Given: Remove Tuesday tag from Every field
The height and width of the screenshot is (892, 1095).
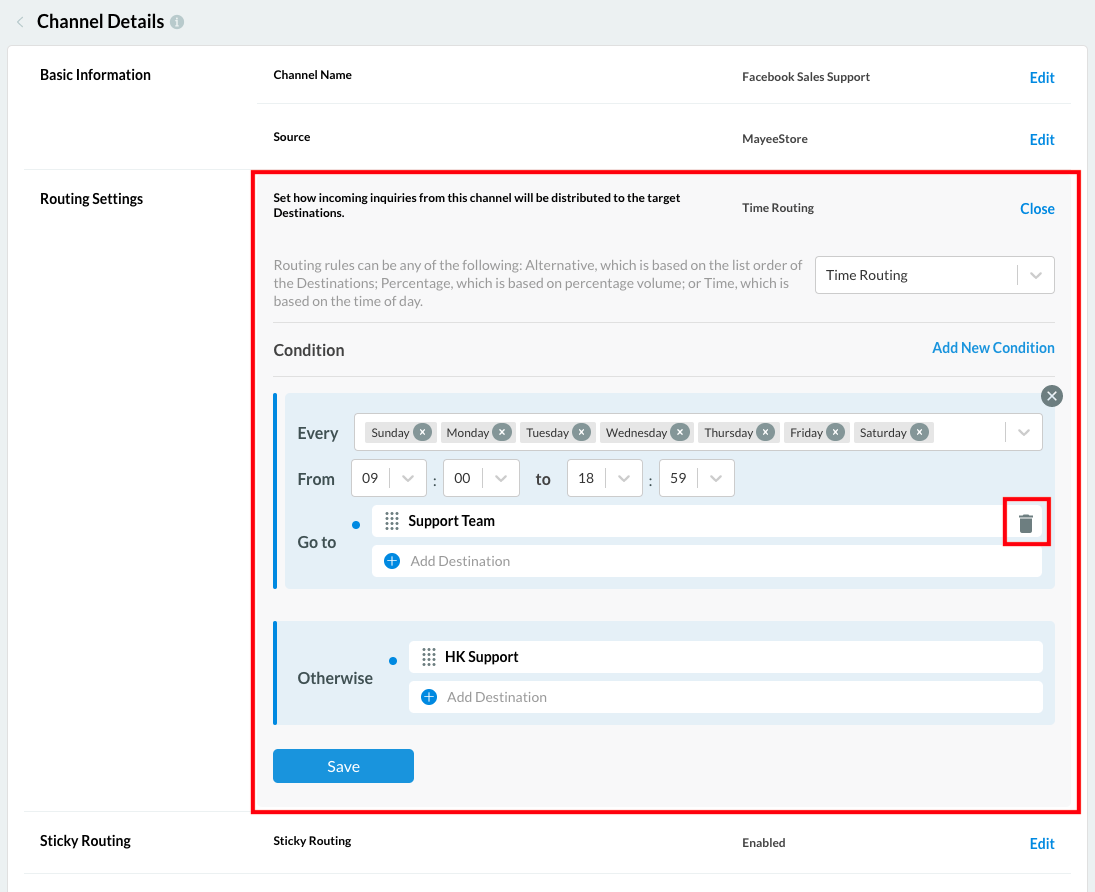Looking at the screenshot, I should pyautogui.click(x=581, y=432).
